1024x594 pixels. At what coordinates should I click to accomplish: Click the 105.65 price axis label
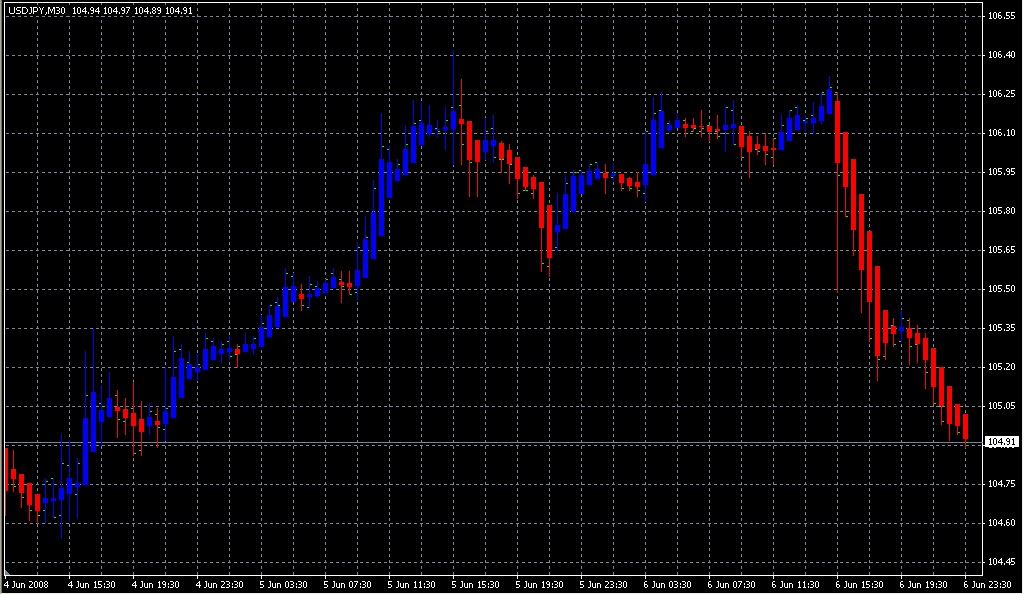pos(1002,250)
